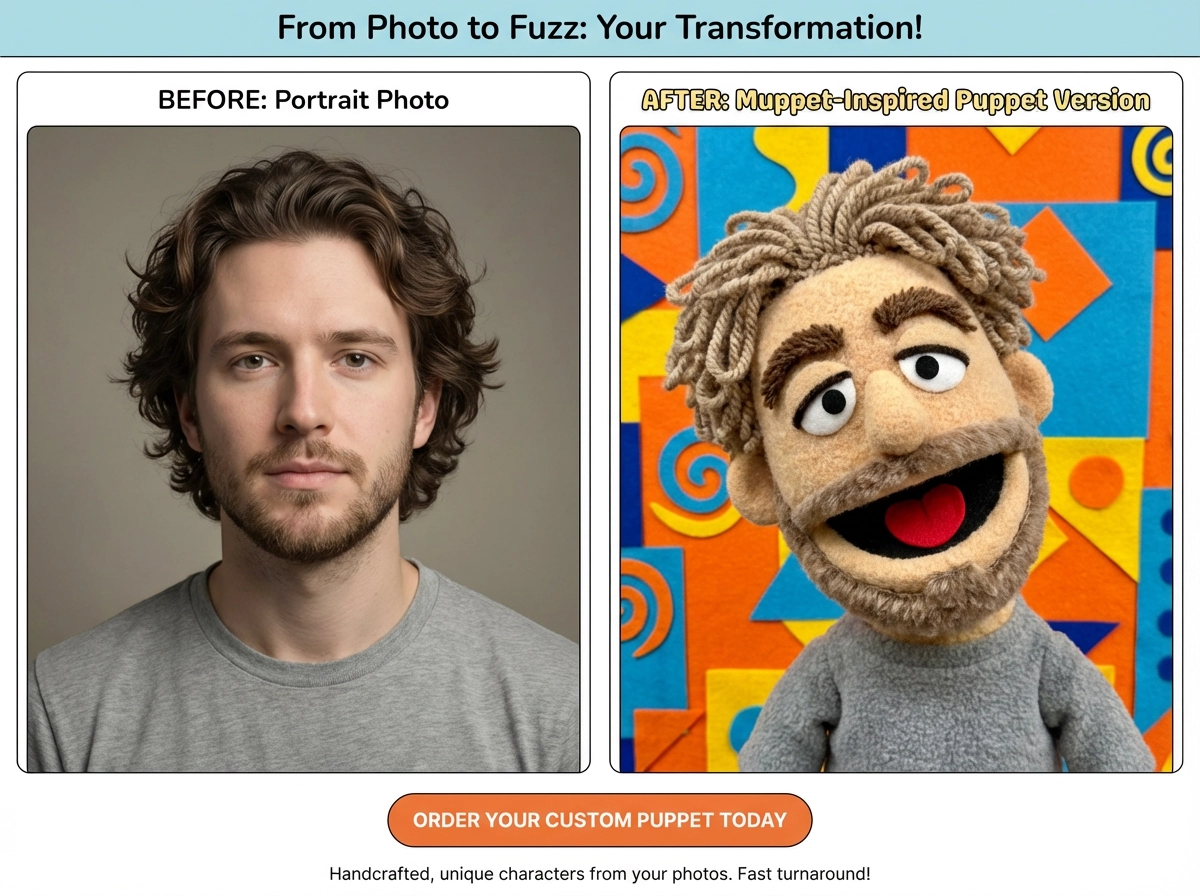Viewport: 1200px width, 896px height.
Task: Click the orange circle on yellow felt square
Action: tap(1096, 483)
